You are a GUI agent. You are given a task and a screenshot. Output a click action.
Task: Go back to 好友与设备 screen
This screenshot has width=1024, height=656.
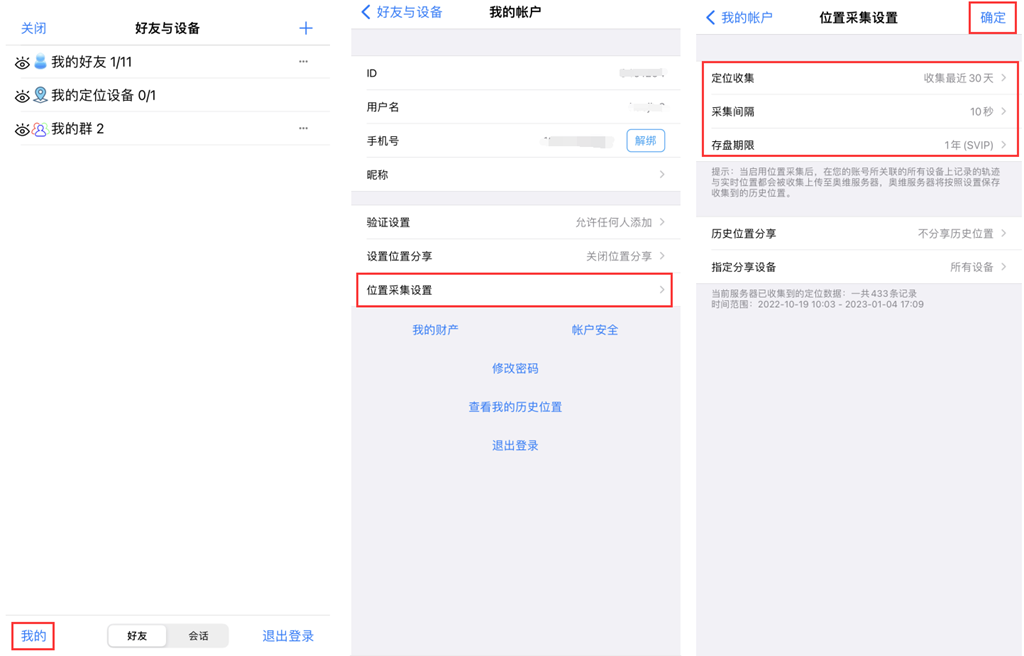[x=402, y=13]
